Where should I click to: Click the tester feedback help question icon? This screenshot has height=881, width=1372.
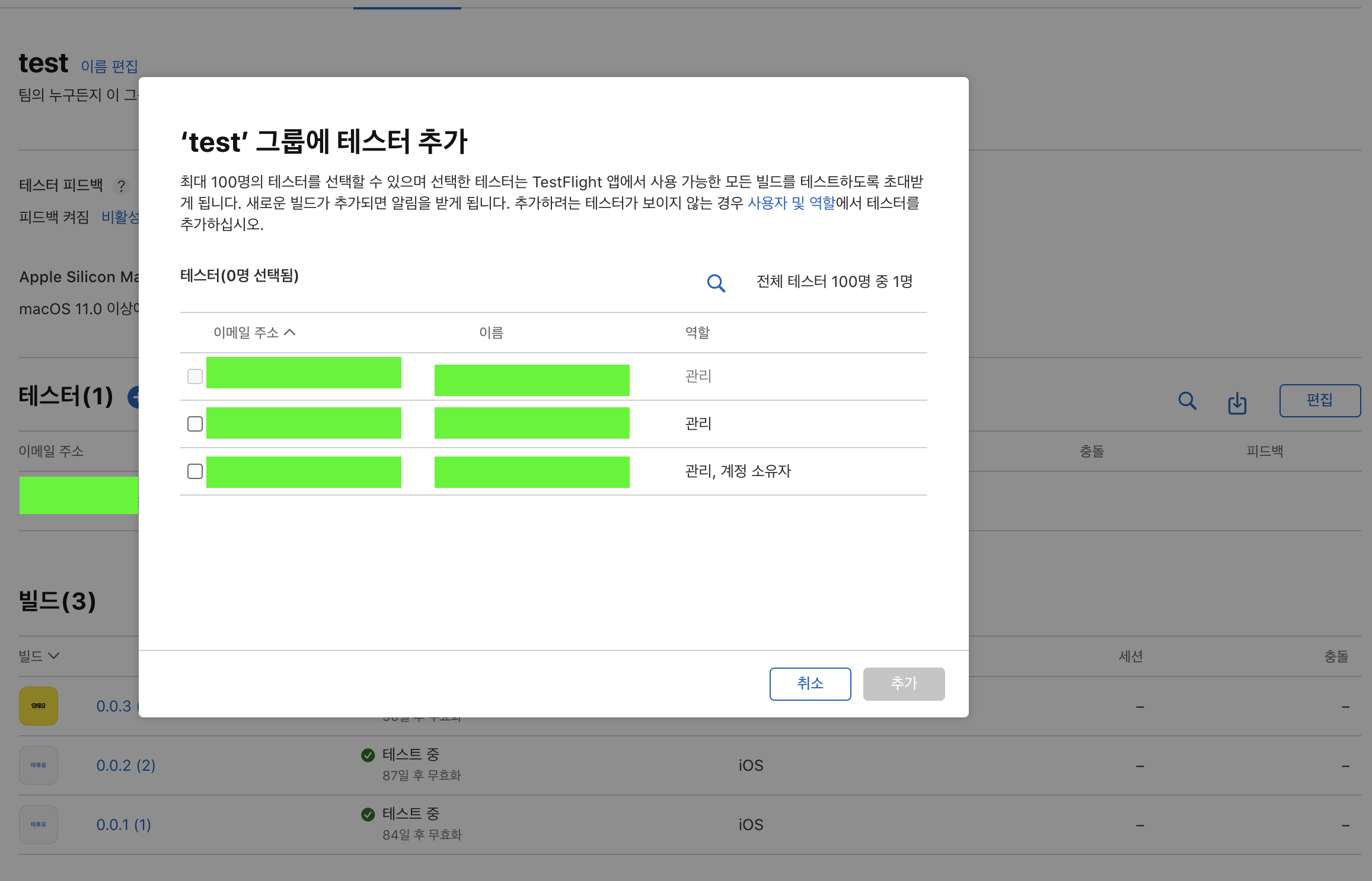121,186
